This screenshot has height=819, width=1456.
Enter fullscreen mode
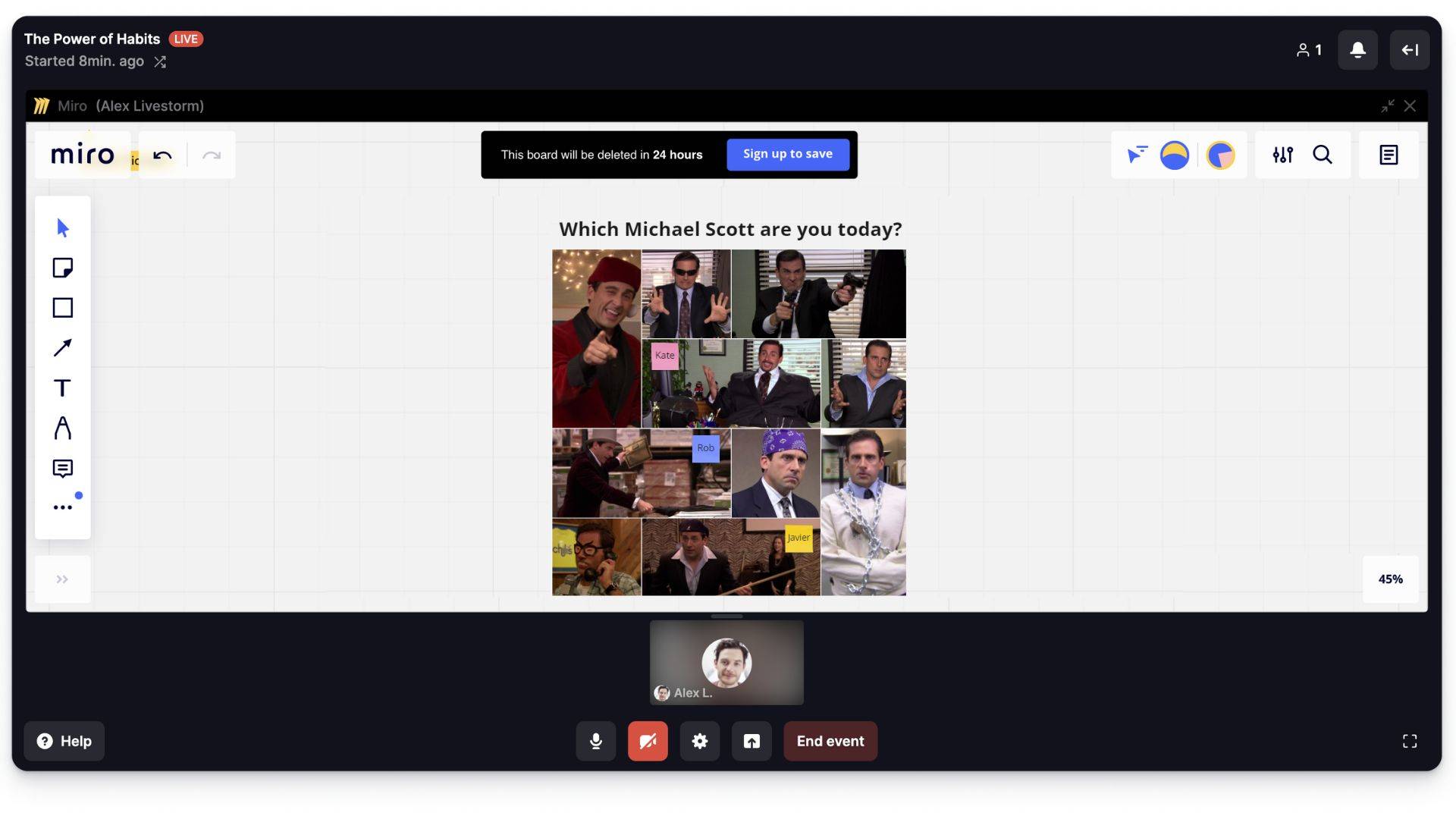click(1410, 741)
